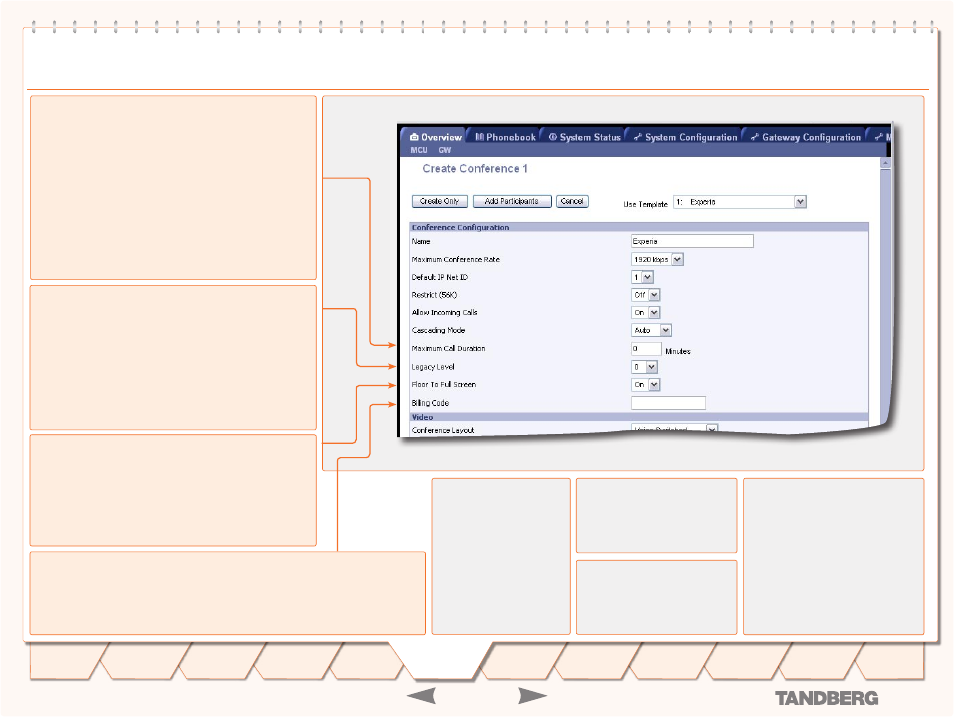This screenshot has height=717, width=954.
Task: Click the Minutes unit text
Action: pos(678,351)
